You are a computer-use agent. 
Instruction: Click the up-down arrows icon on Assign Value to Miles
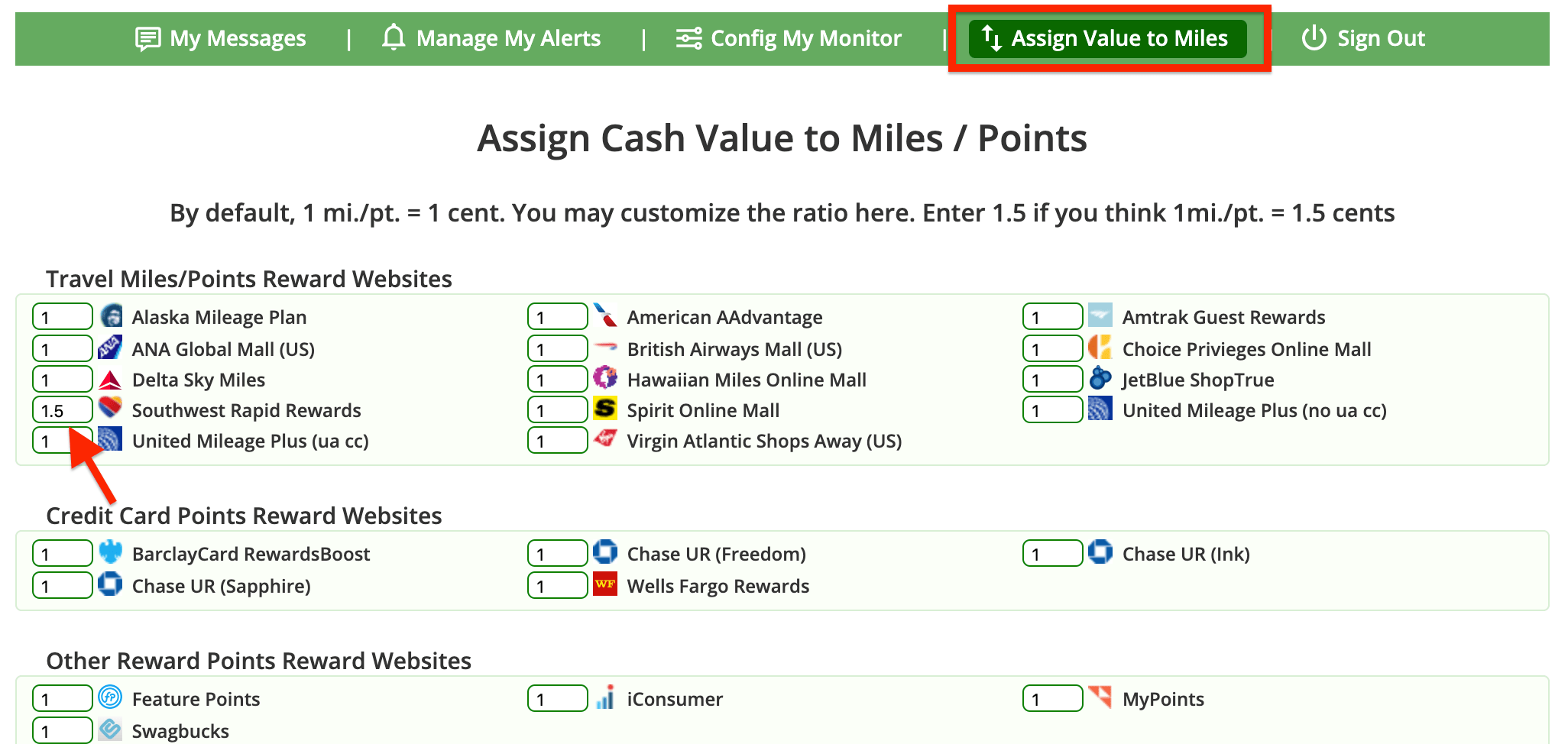coord(992,37)
